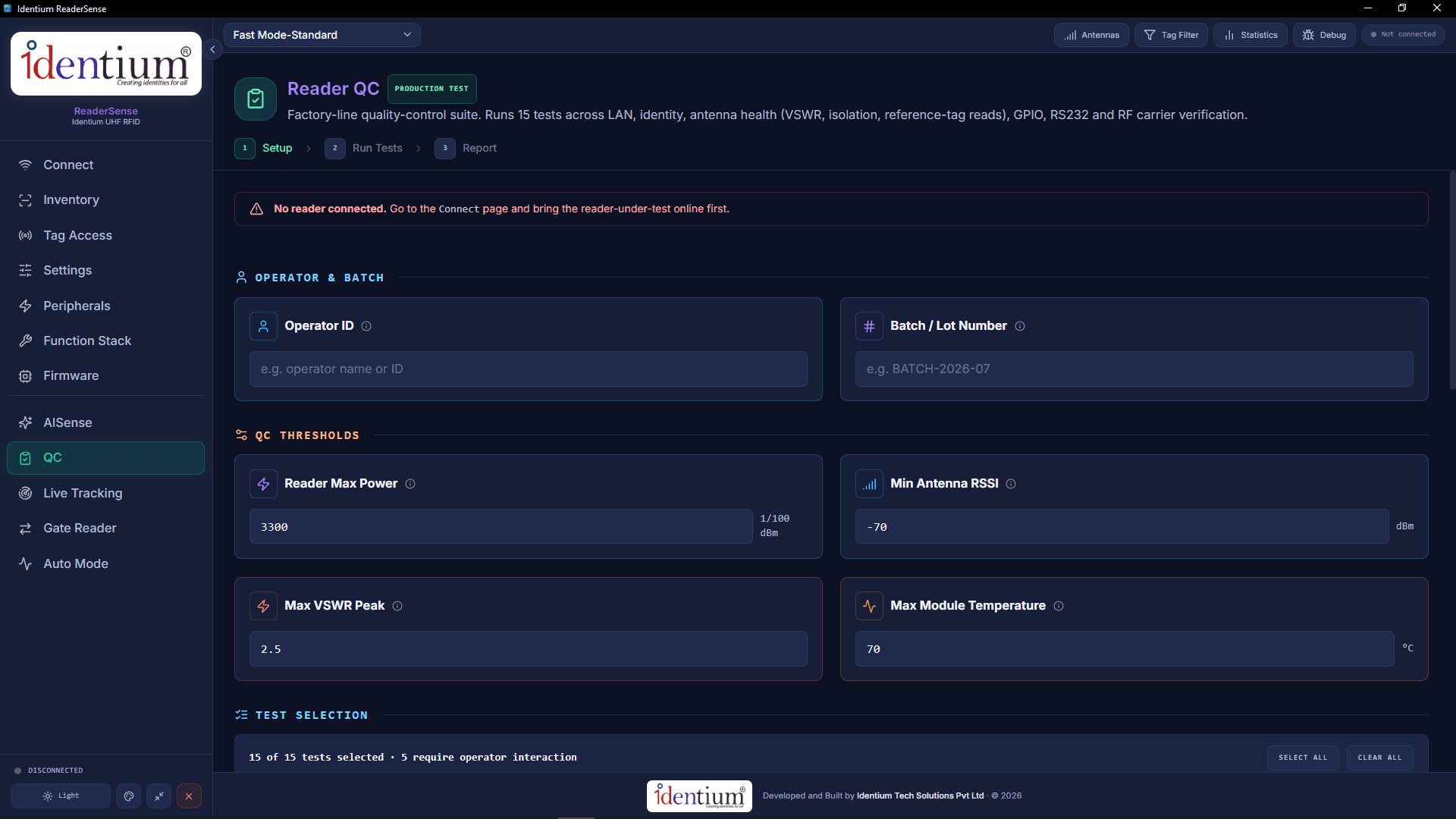Click the Firmware chip icon

click(25, 376)
